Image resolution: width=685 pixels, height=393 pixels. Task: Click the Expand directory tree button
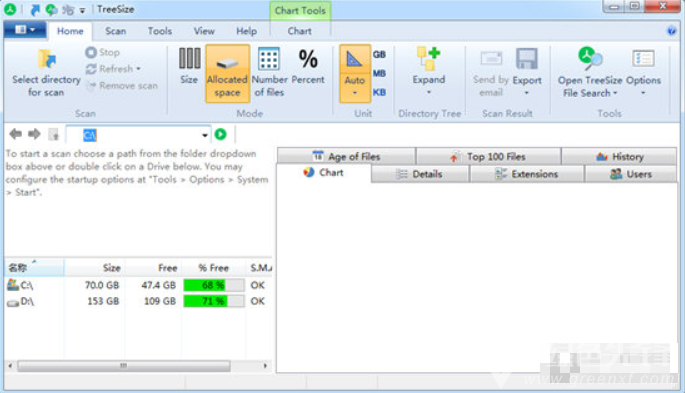coord(429,72)
